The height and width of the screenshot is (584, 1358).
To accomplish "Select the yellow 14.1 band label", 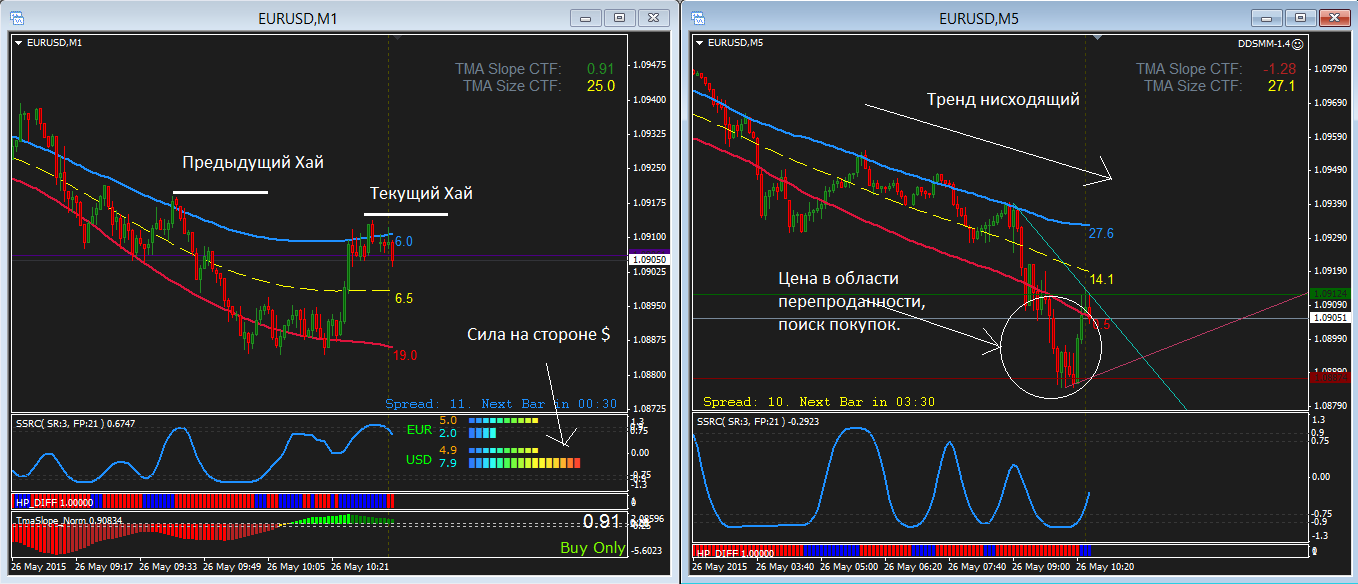I will pyautogui.click(x=1102, y=279).
